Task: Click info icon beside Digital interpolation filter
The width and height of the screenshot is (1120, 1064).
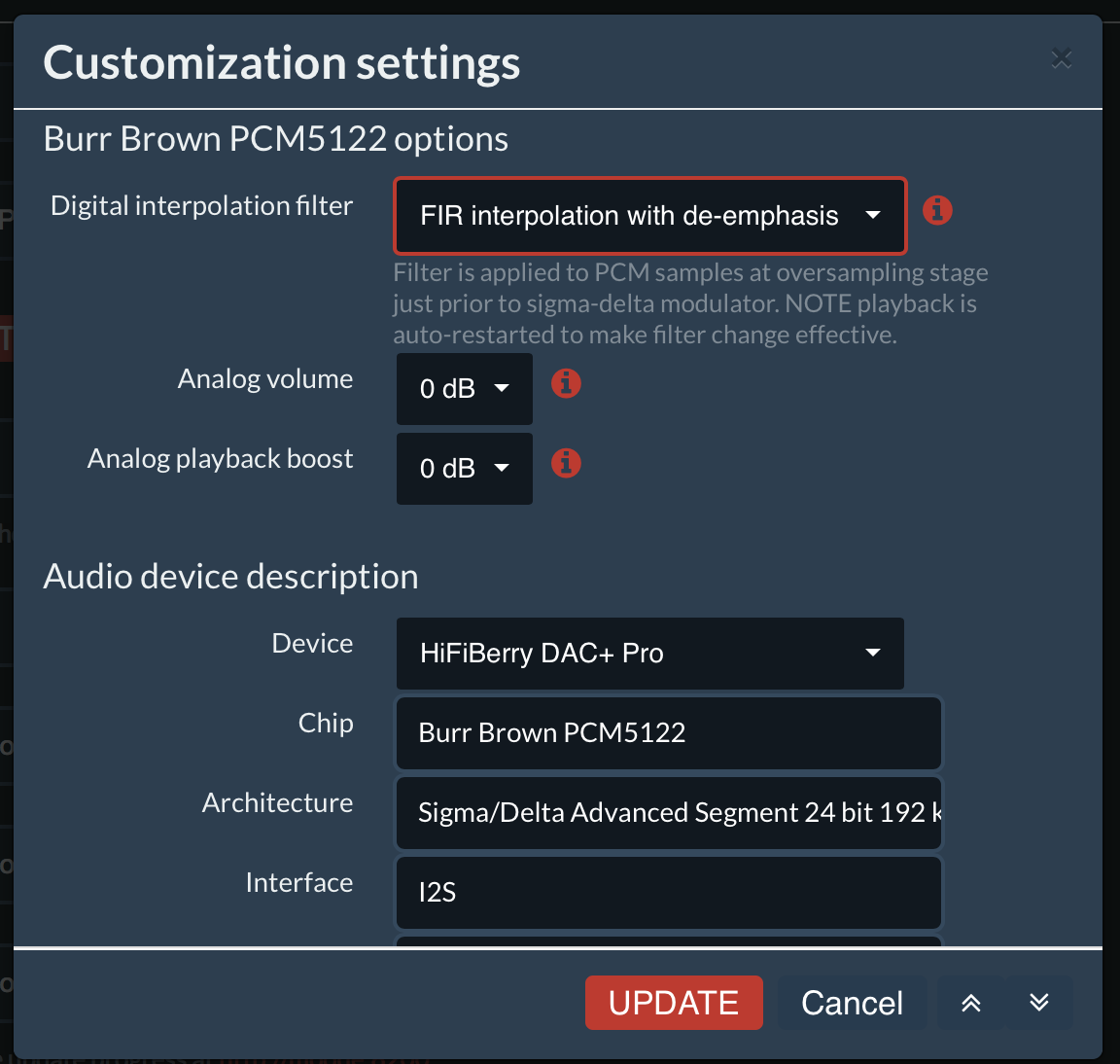Action: point(937,211)
